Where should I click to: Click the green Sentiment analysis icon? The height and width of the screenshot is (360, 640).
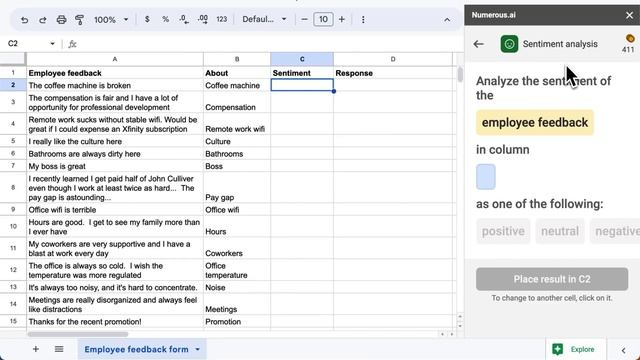[x=509, y=44]
